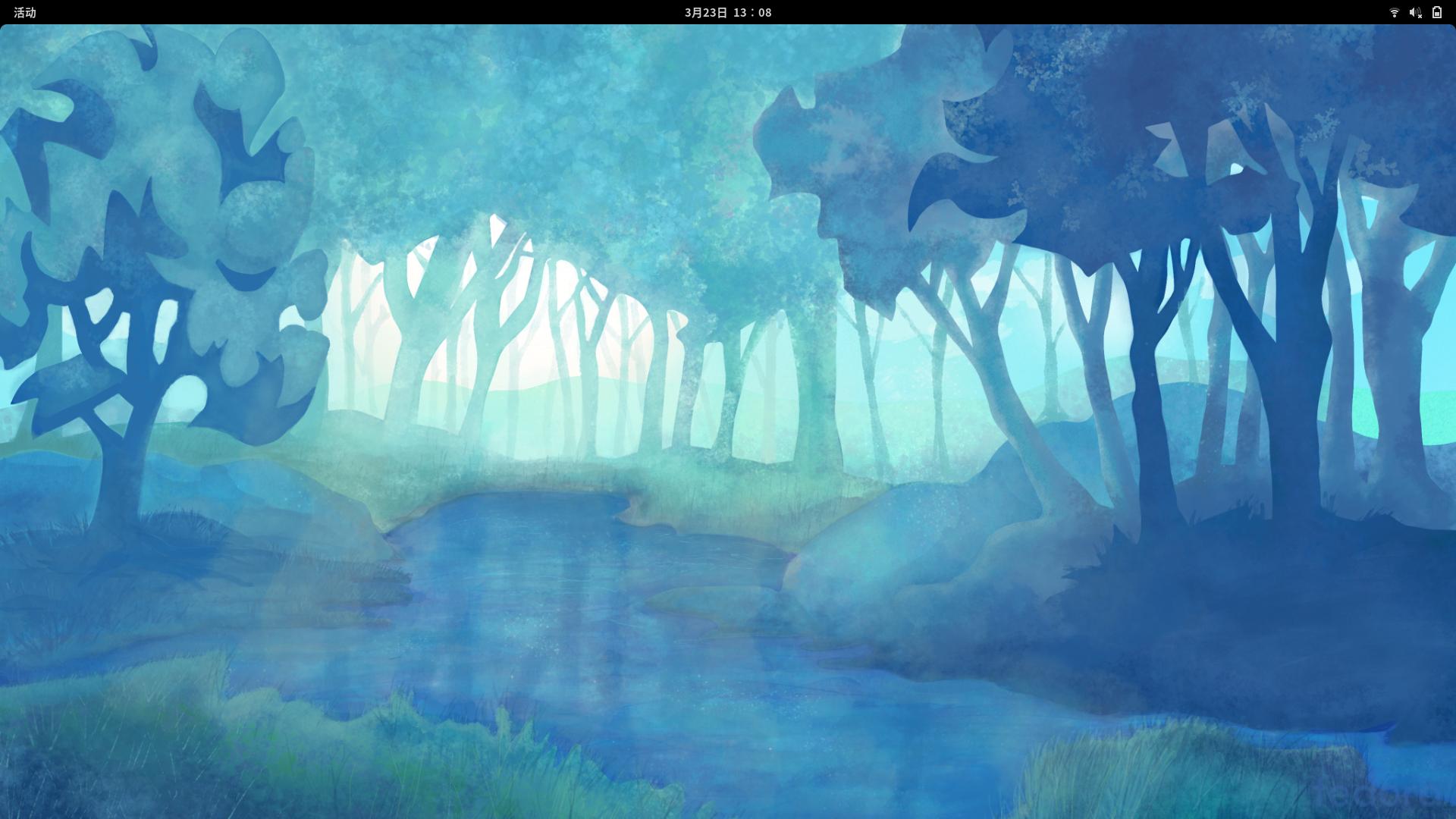
Task: Open the system status area via the Wi-Fi, speaker and battery group
Action: click(1415, 12)
